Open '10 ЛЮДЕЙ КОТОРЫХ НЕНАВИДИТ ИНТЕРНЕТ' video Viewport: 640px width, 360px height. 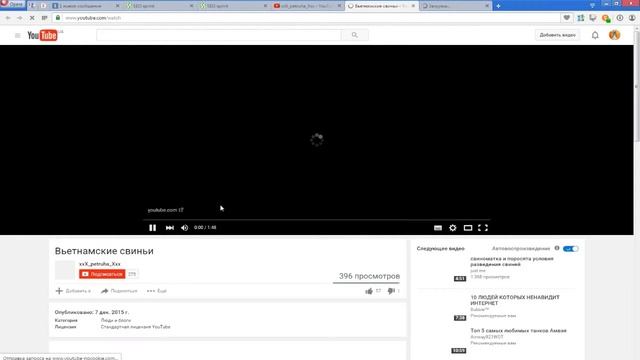point(515,300)
